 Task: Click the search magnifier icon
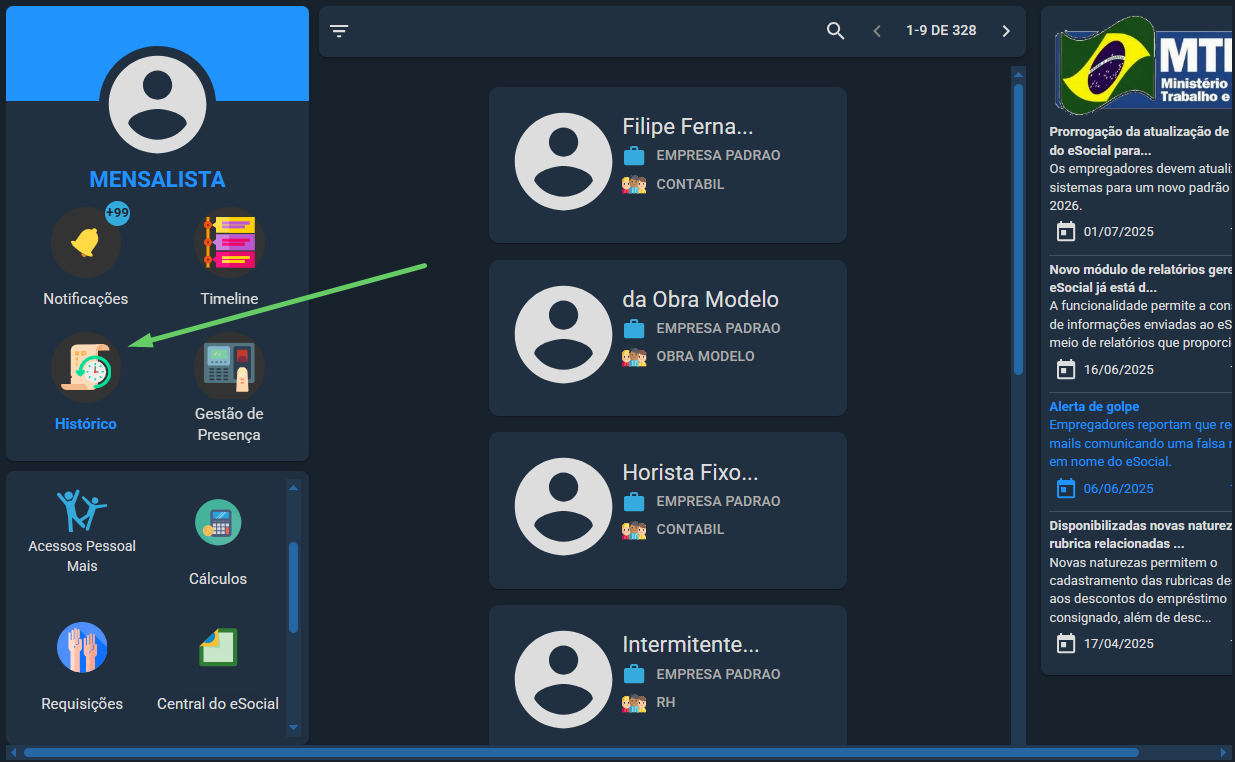[836, 31]
